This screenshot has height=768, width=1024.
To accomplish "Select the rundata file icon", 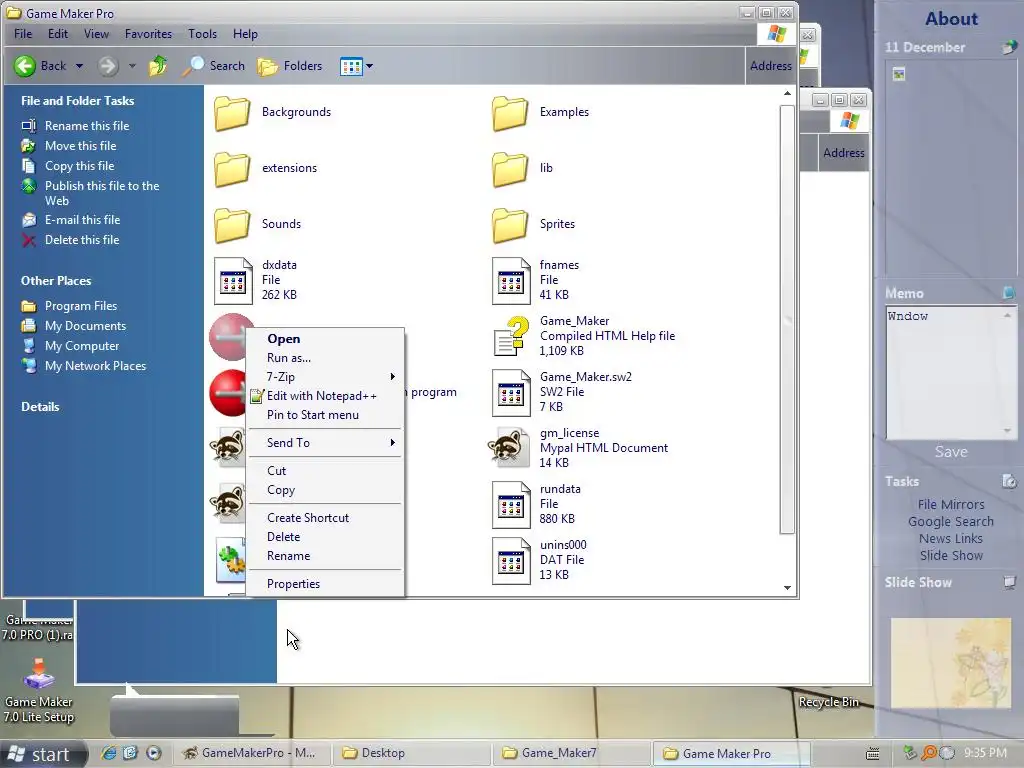I will point(511,505).
